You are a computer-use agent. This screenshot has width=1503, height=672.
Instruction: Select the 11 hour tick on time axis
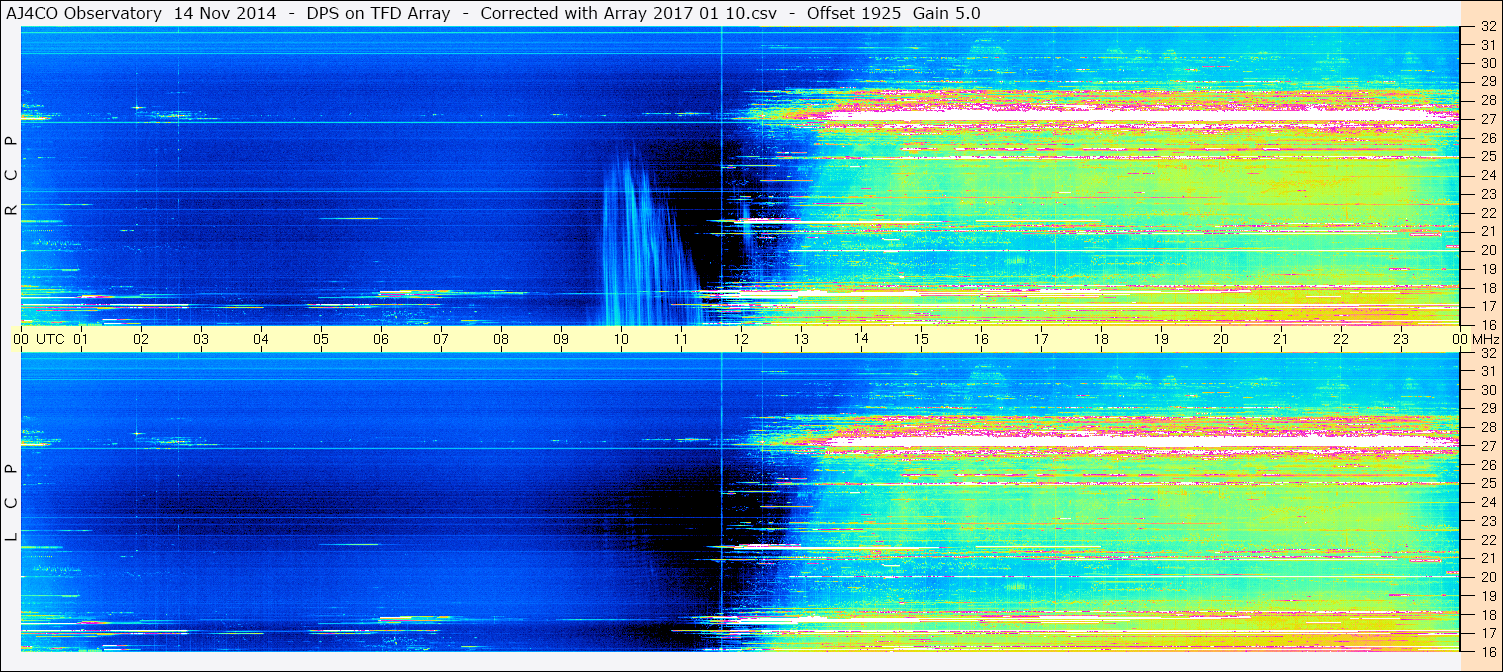click(681, 339)
